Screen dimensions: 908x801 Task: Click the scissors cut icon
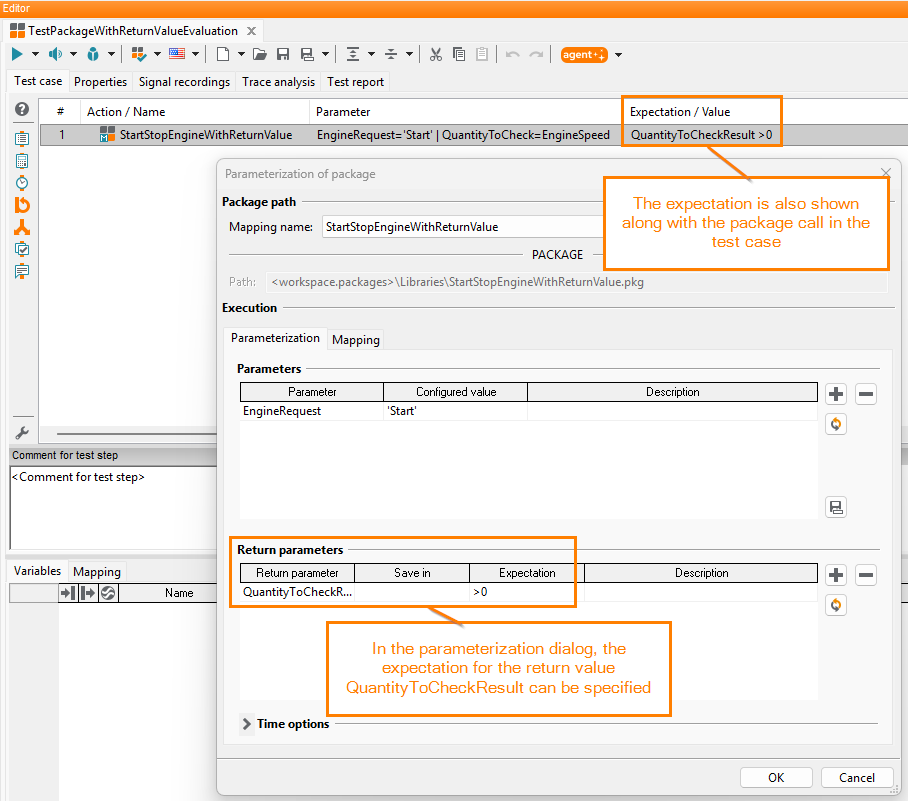pos(435,54)
